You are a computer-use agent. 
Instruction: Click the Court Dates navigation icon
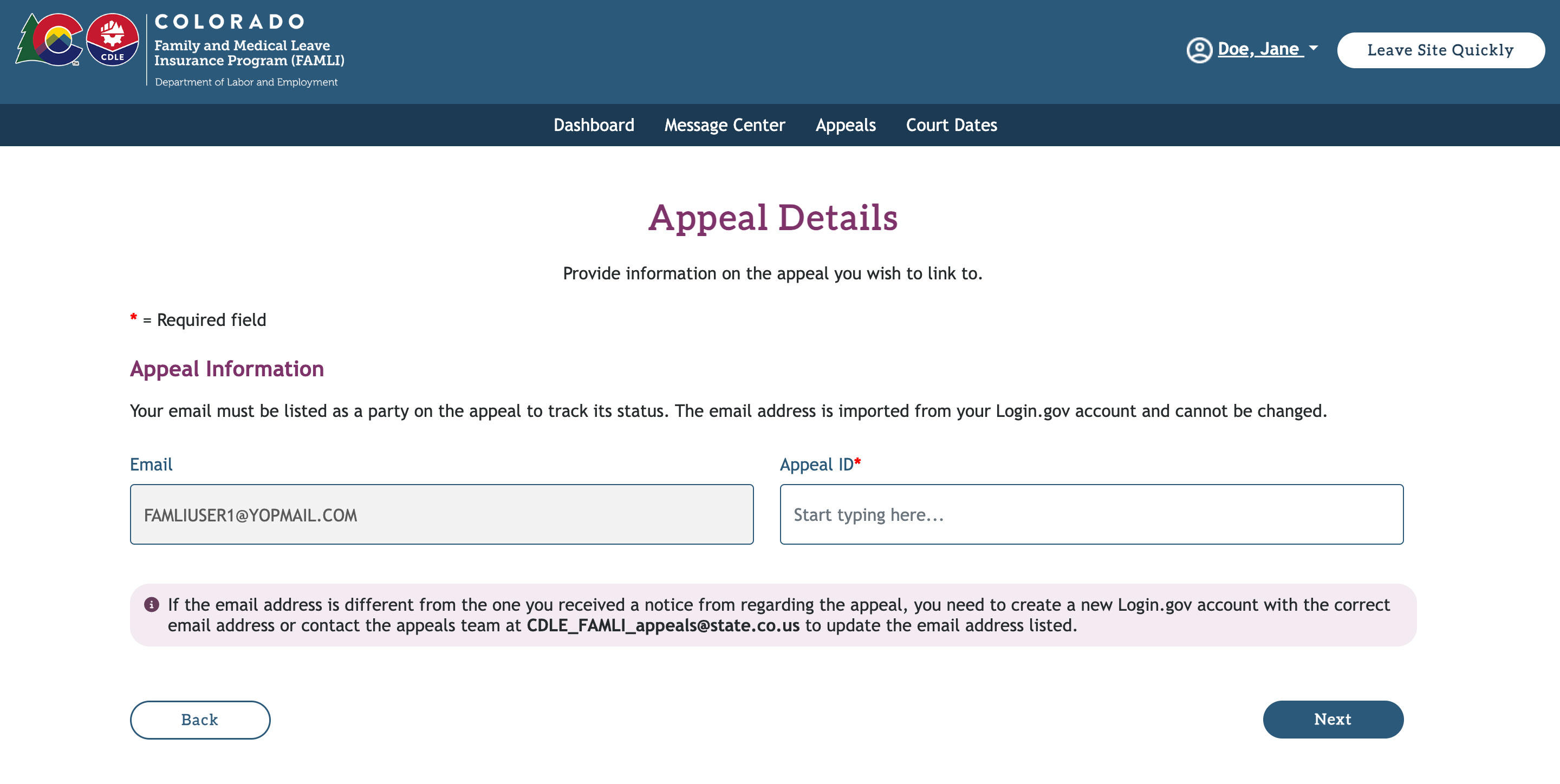(951, 124)
